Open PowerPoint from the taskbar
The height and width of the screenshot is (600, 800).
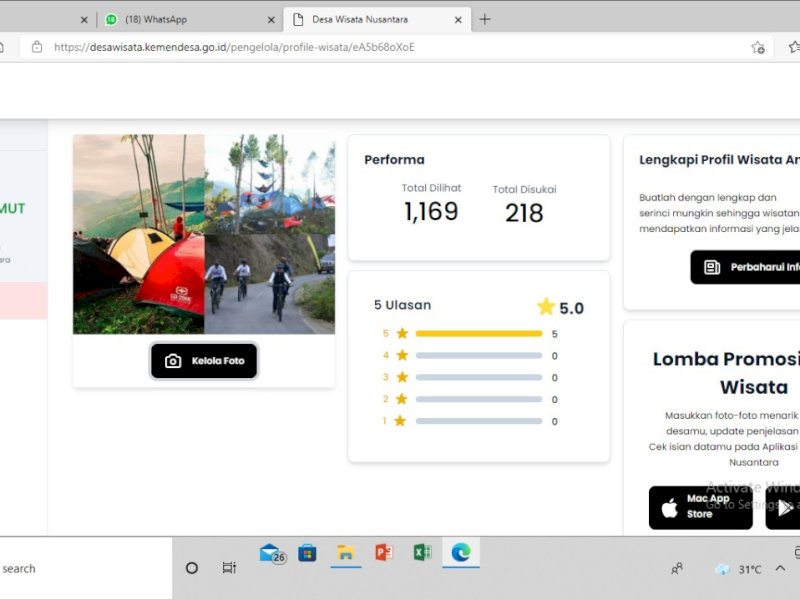pyautogui.click(x=384, y=553)
